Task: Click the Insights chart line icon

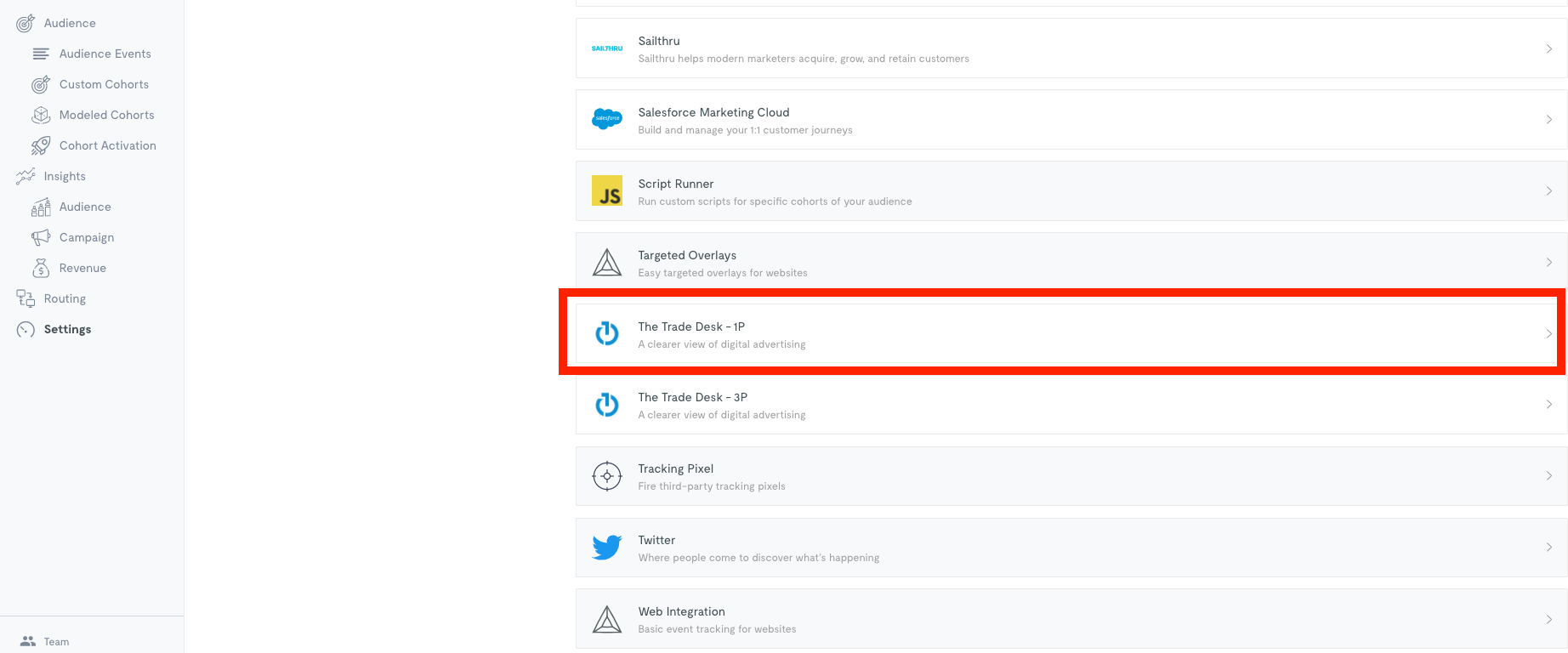Action: click(26, 176)
